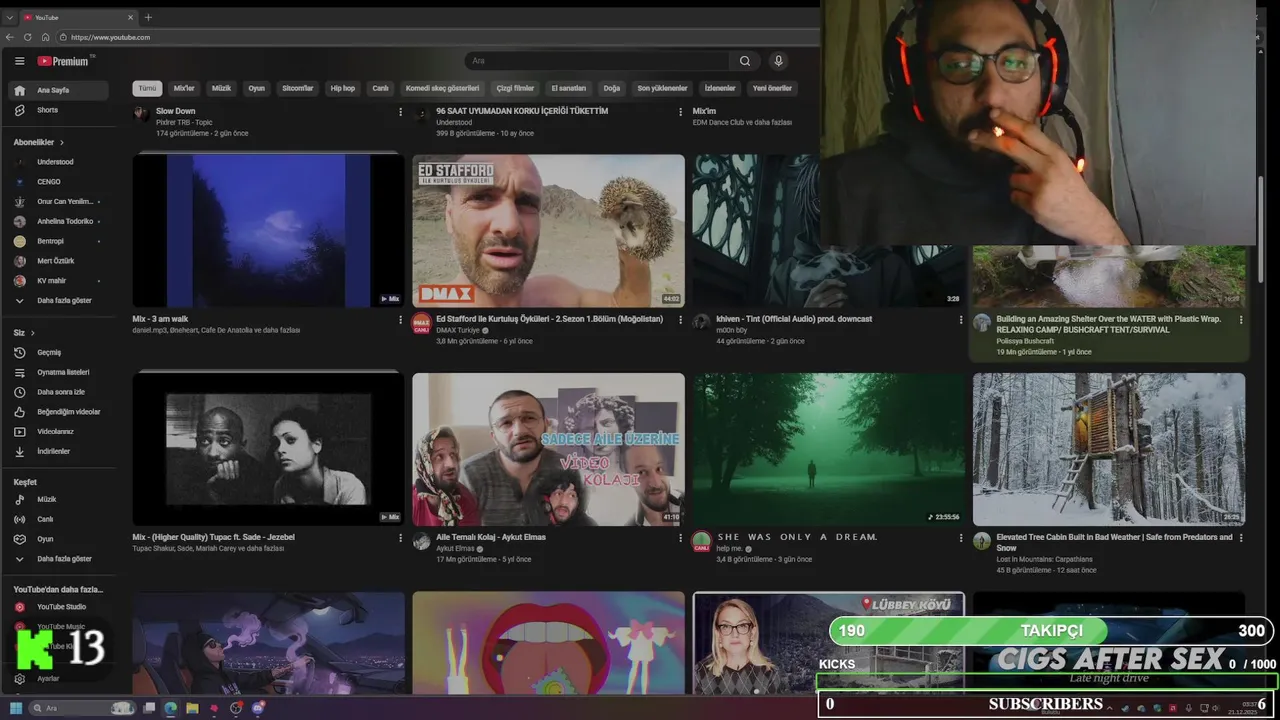The height and width of the screenshot is (720, 1280).
Task: Play the Mix - 3 am walk thumbnail
Action: tap(268, 231)
